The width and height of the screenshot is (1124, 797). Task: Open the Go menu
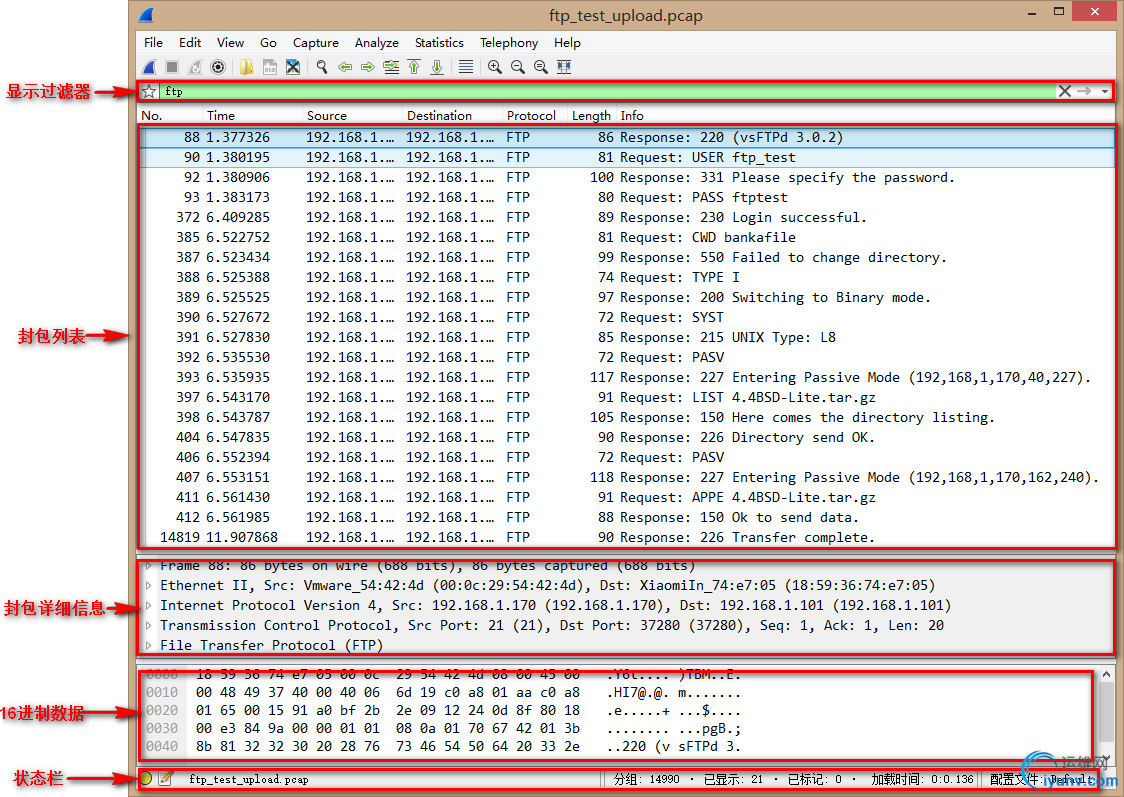coord(268,43)
